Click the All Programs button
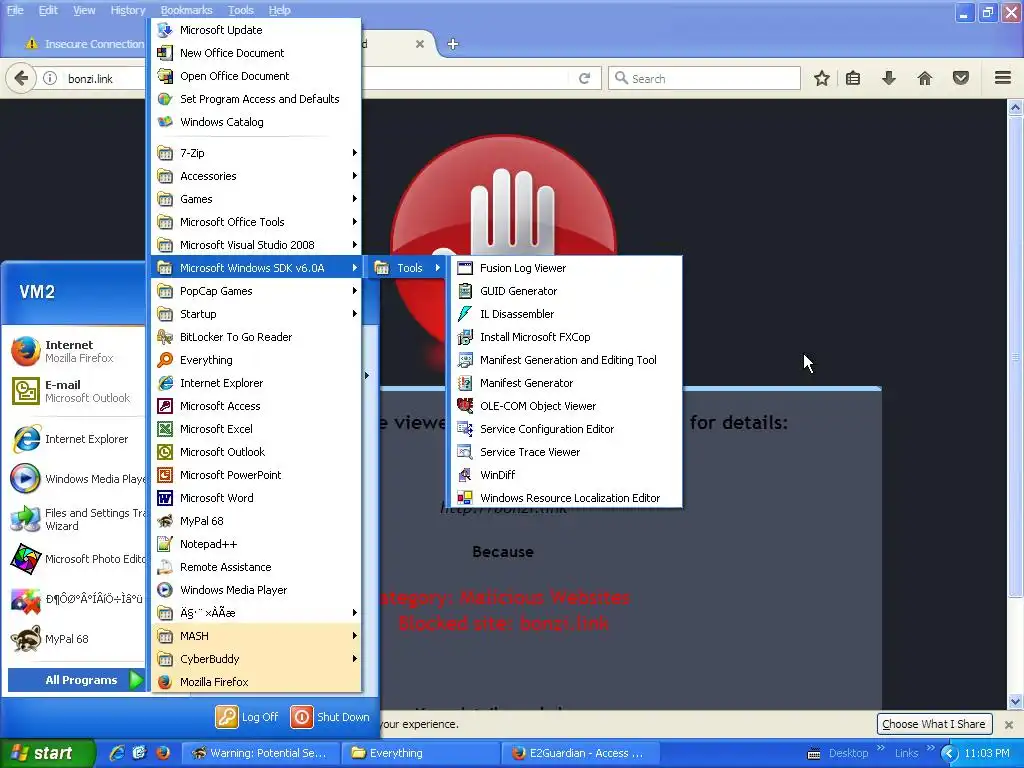The image size is (1024, 768). [76, 680]
